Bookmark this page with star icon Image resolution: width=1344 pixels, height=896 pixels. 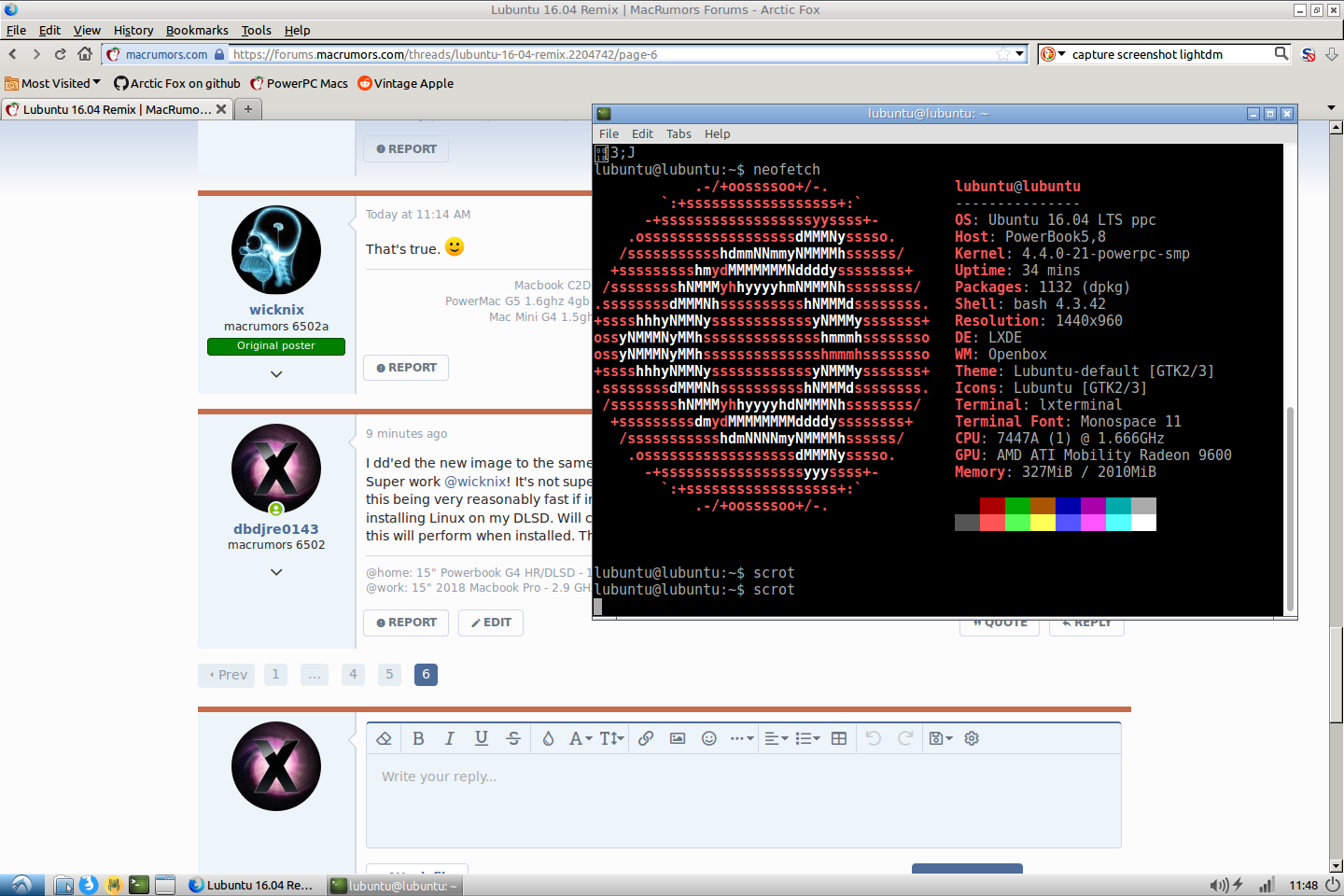1003,54
